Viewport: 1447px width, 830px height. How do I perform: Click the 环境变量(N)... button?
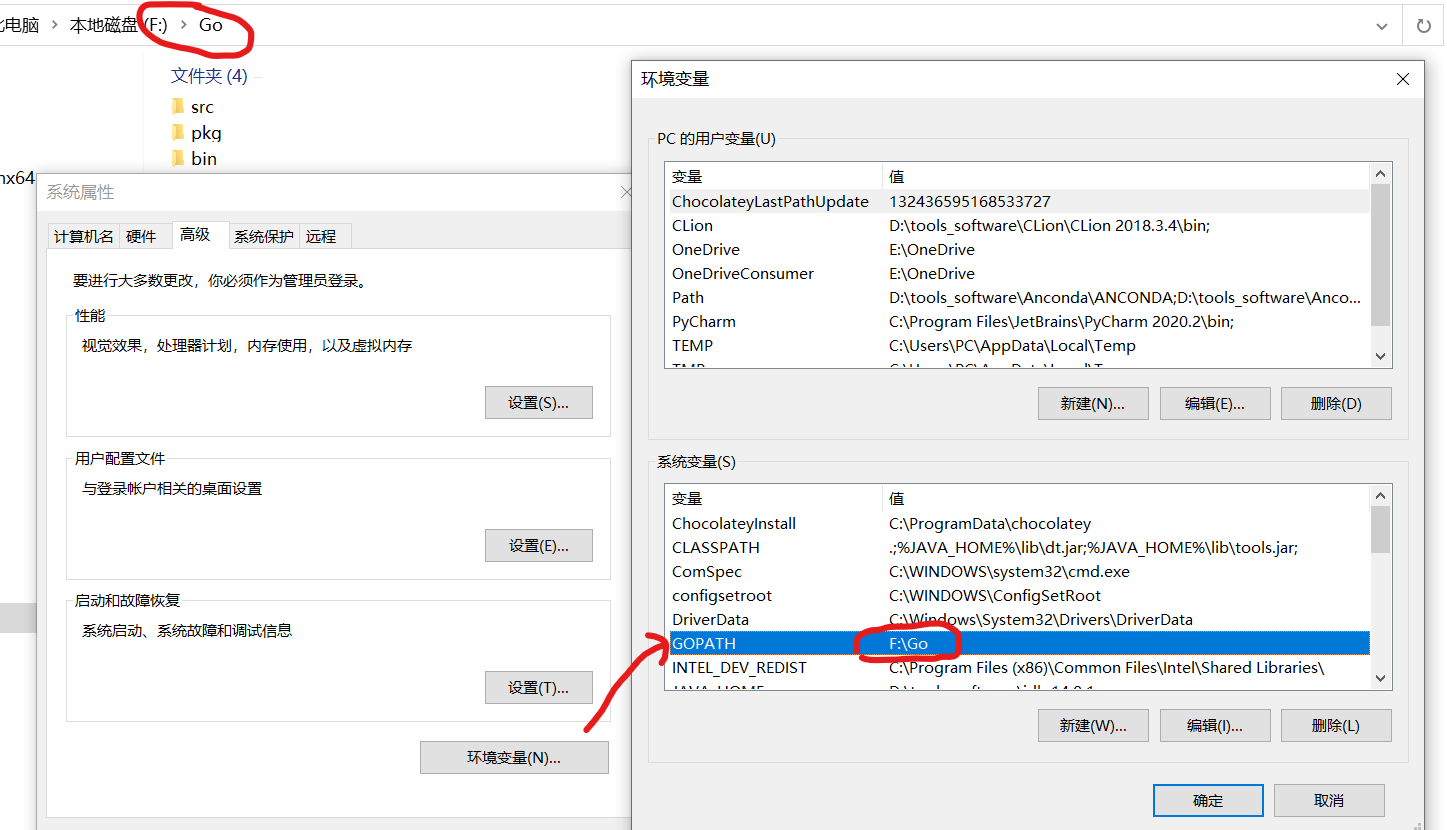[x=514, y=757]
